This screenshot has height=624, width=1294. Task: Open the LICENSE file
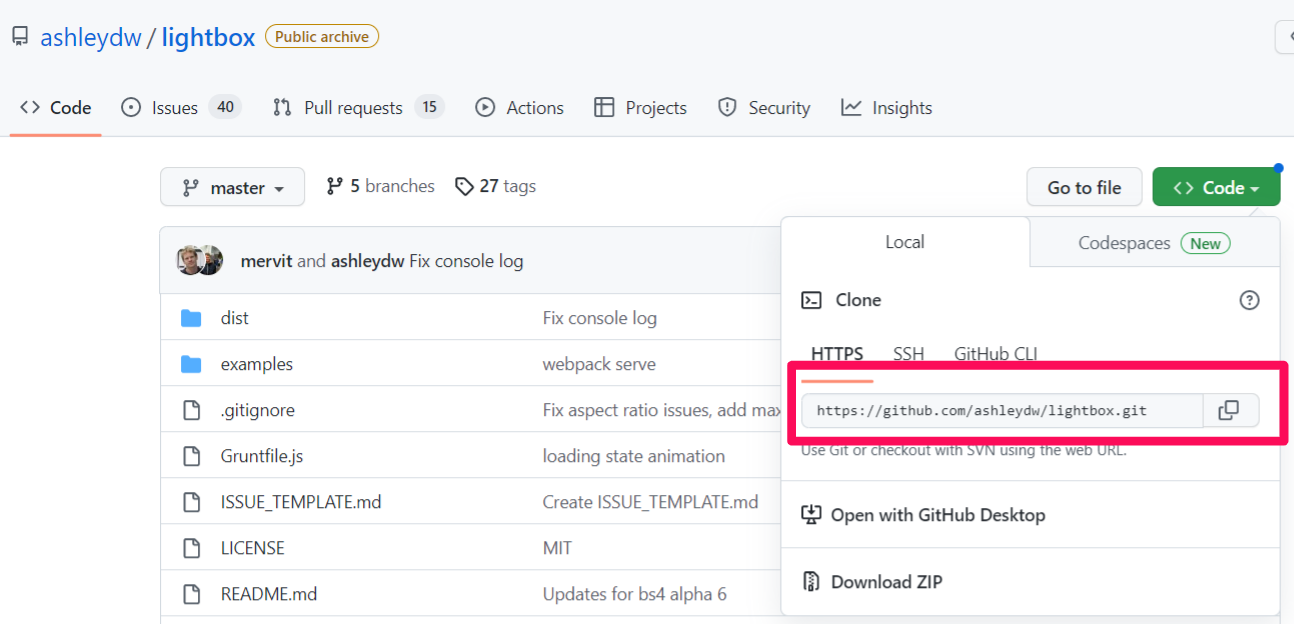click(x=253, y=548)
